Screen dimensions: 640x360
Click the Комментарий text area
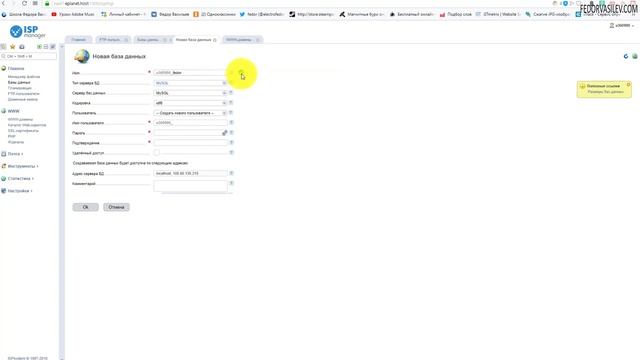190,186
